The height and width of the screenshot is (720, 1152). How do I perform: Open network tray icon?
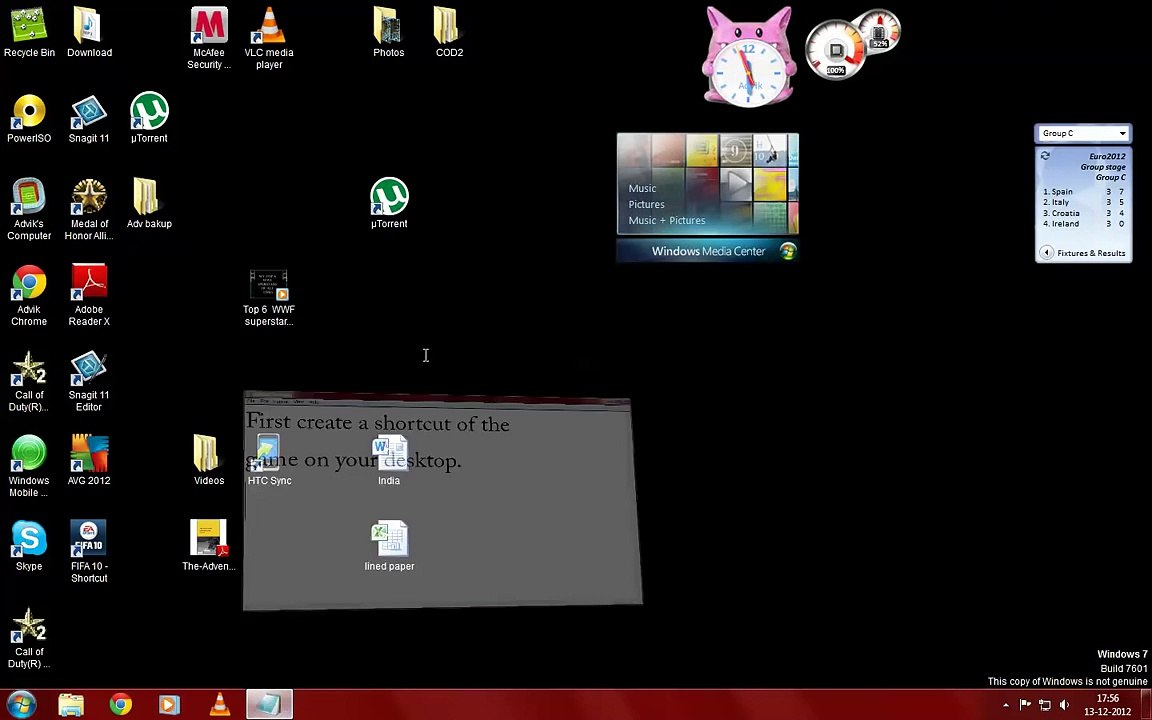coord(1044,705)
